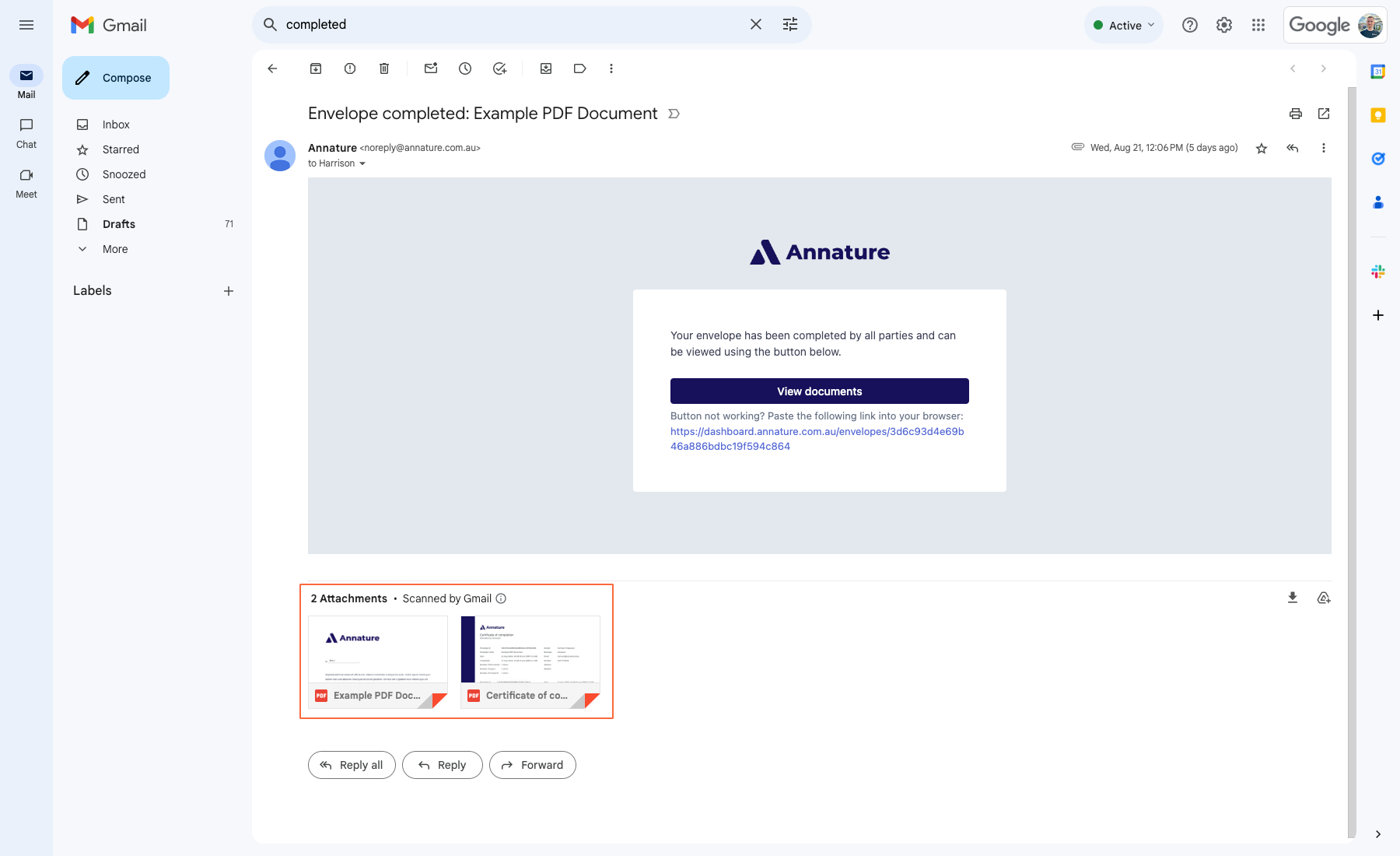The image size is (1400, 856).
Task: Go to the older message arrow
Action: pyautogui.click(x=1324, y=68)
